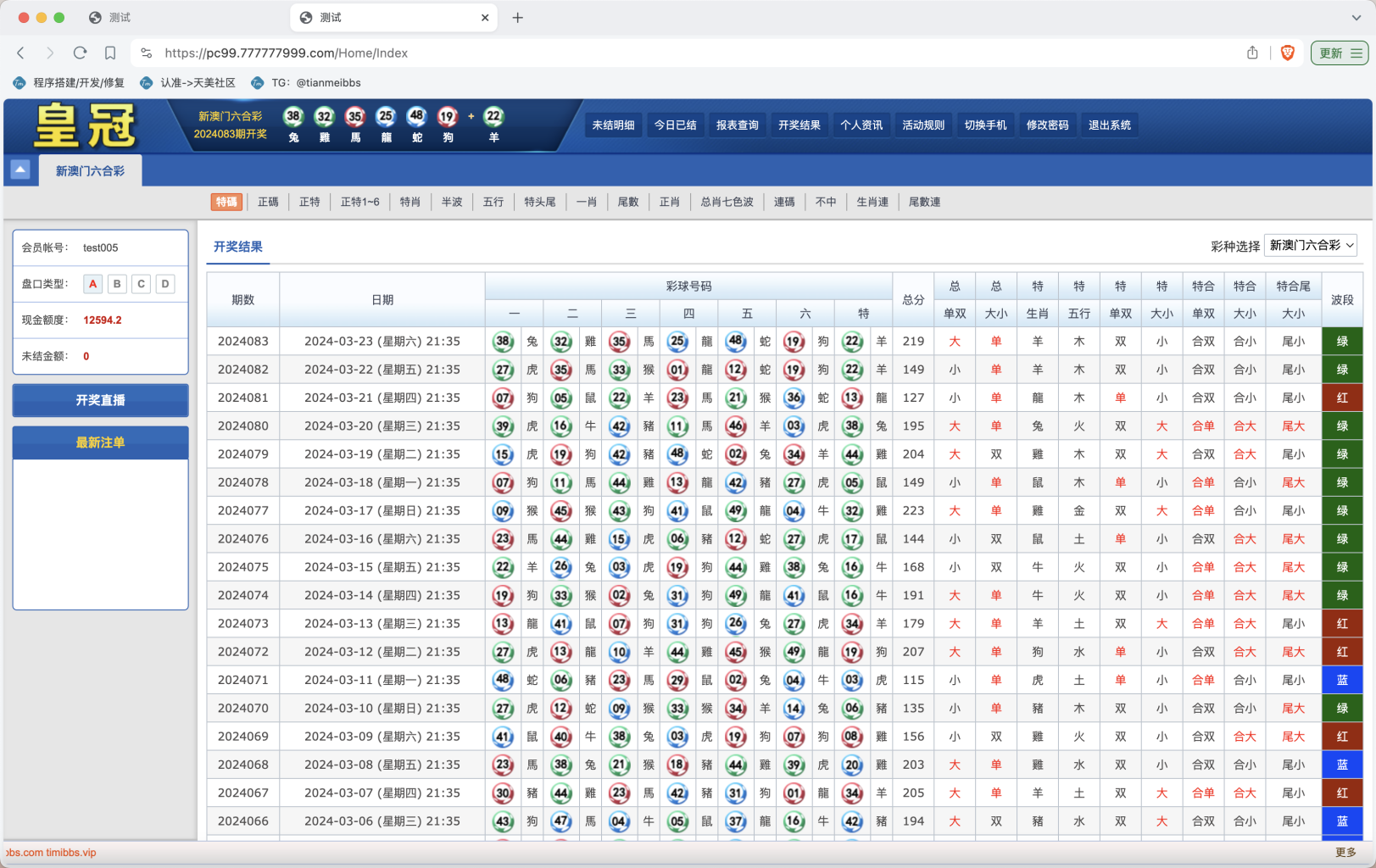Expand the browser tab list chevron
The height and width of the screenshot is (868, 1376).
(x=1356, y=18)
